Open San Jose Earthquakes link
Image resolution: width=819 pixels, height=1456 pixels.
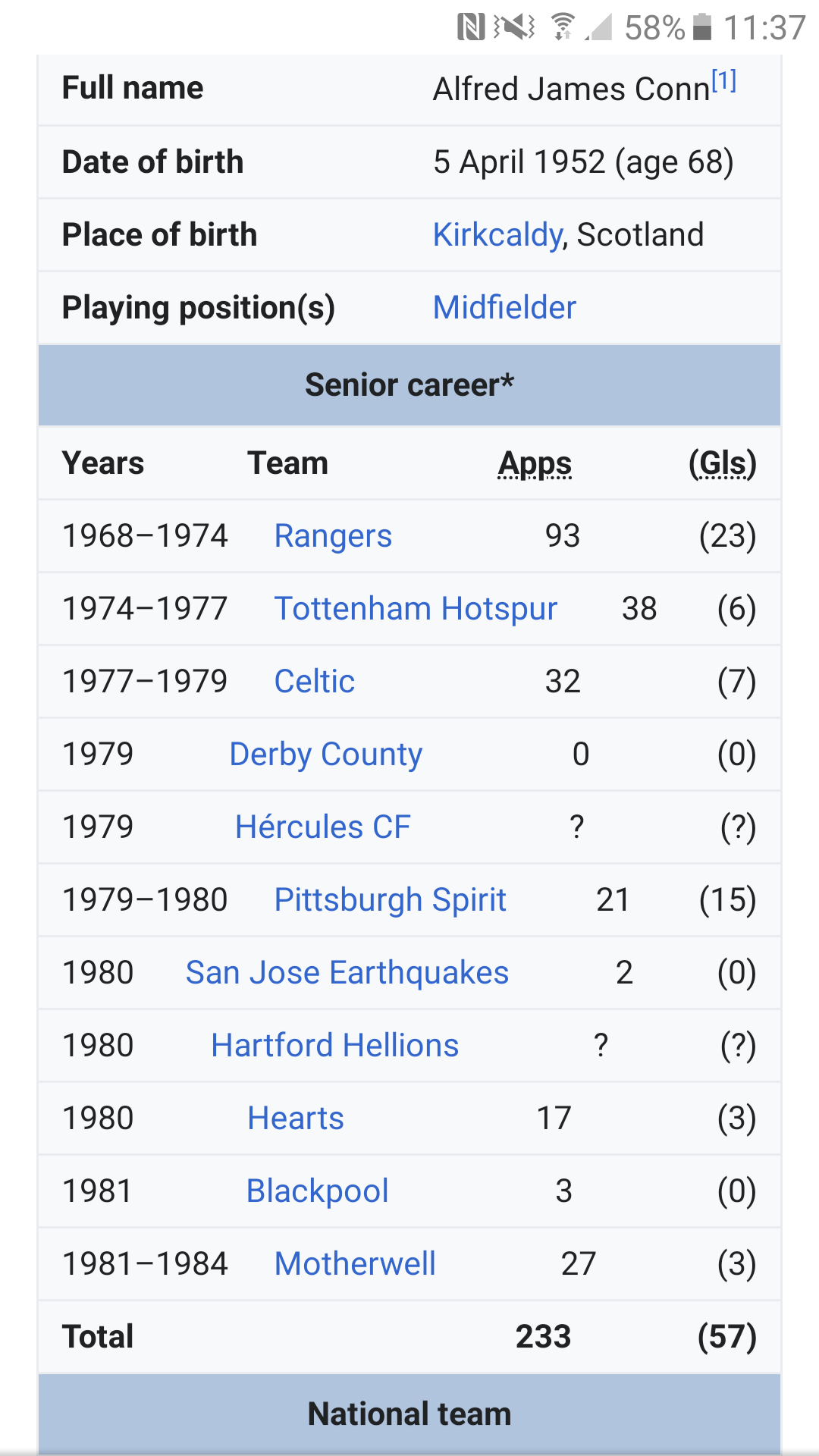347,973
